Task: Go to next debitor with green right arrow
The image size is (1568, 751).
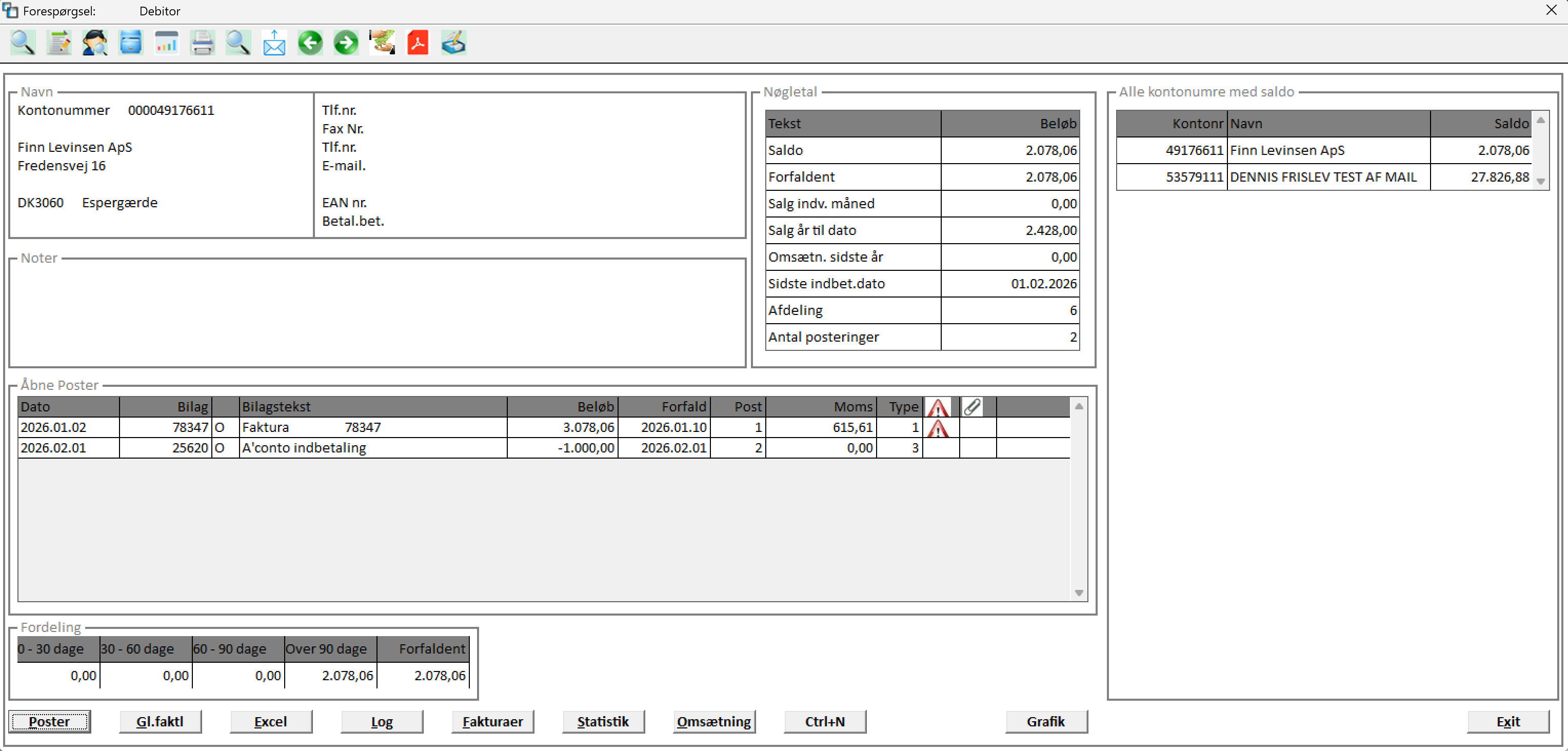Action: 346,43
